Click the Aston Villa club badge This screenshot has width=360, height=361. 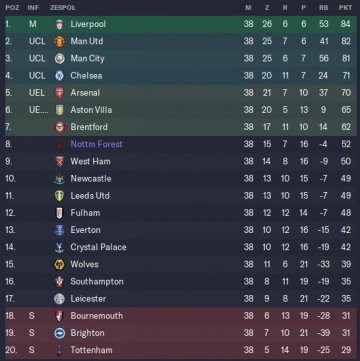pos(59,110)
